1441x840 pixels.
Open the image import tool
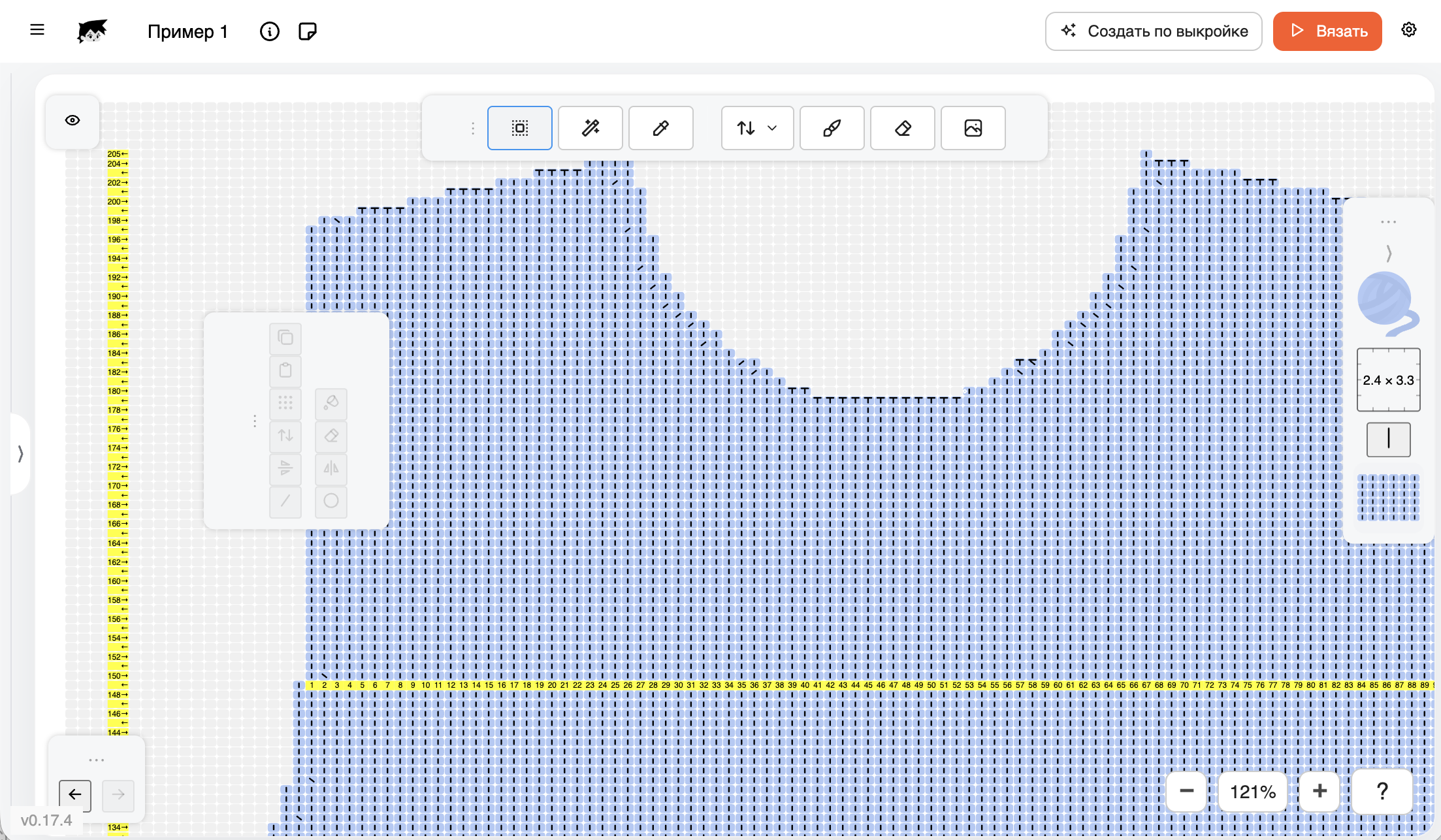(x=973, y=128)
